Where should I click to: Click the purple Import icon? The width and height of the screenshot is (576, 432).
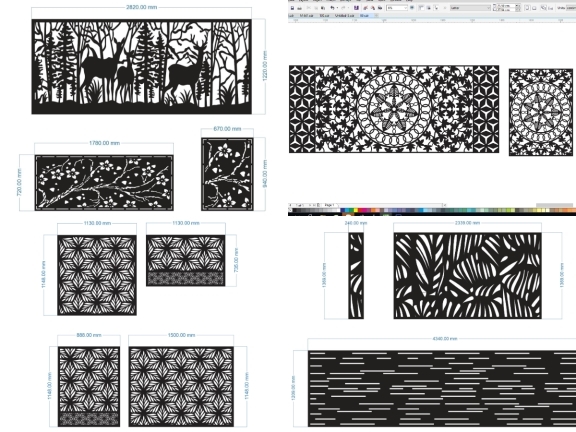point(356,8)
